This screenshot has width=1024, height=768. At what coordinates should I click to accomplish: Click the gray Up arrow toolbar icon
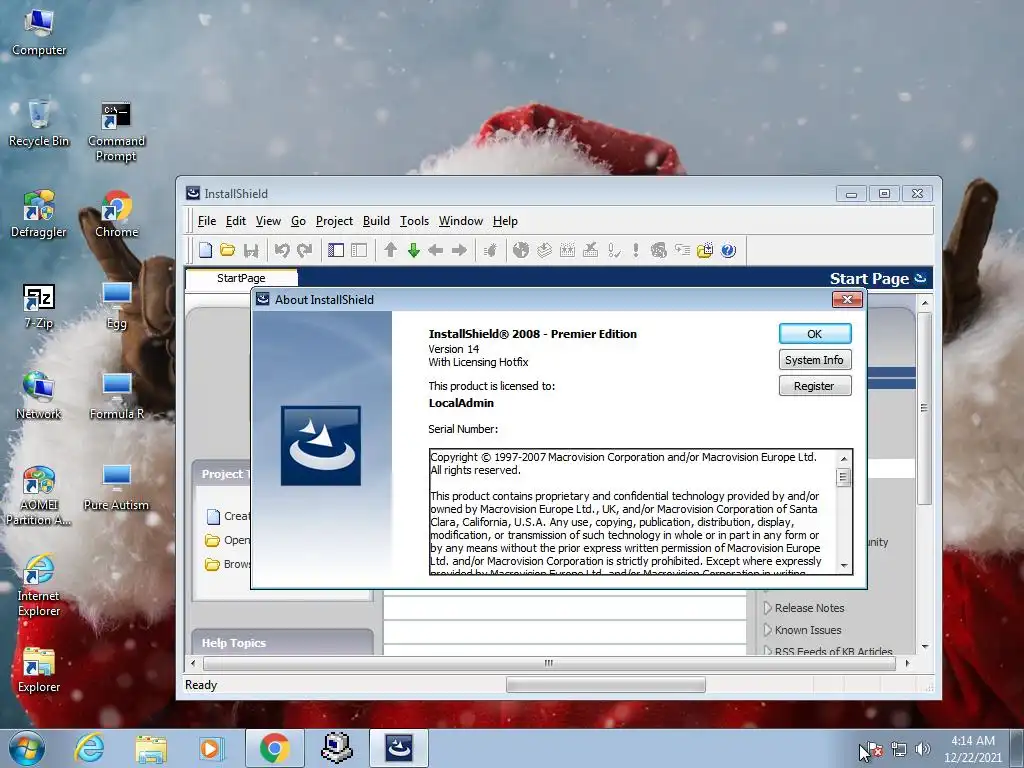(391, 250)
